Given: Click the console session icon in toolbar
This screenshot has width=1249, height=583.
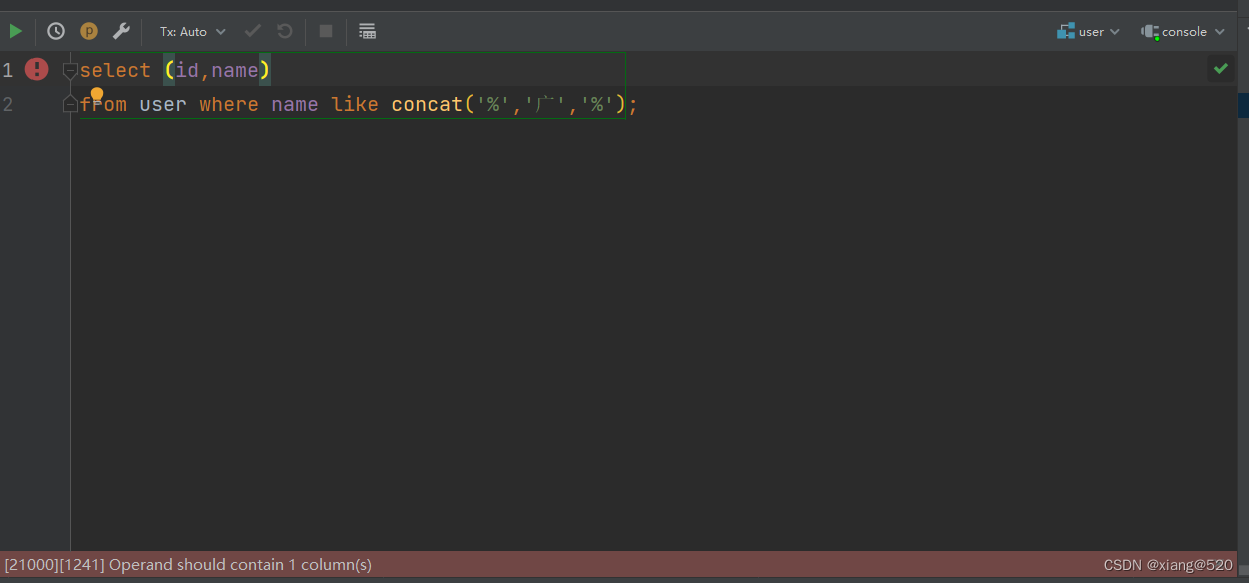Looking at the screenshot, I should (1150, 32).
